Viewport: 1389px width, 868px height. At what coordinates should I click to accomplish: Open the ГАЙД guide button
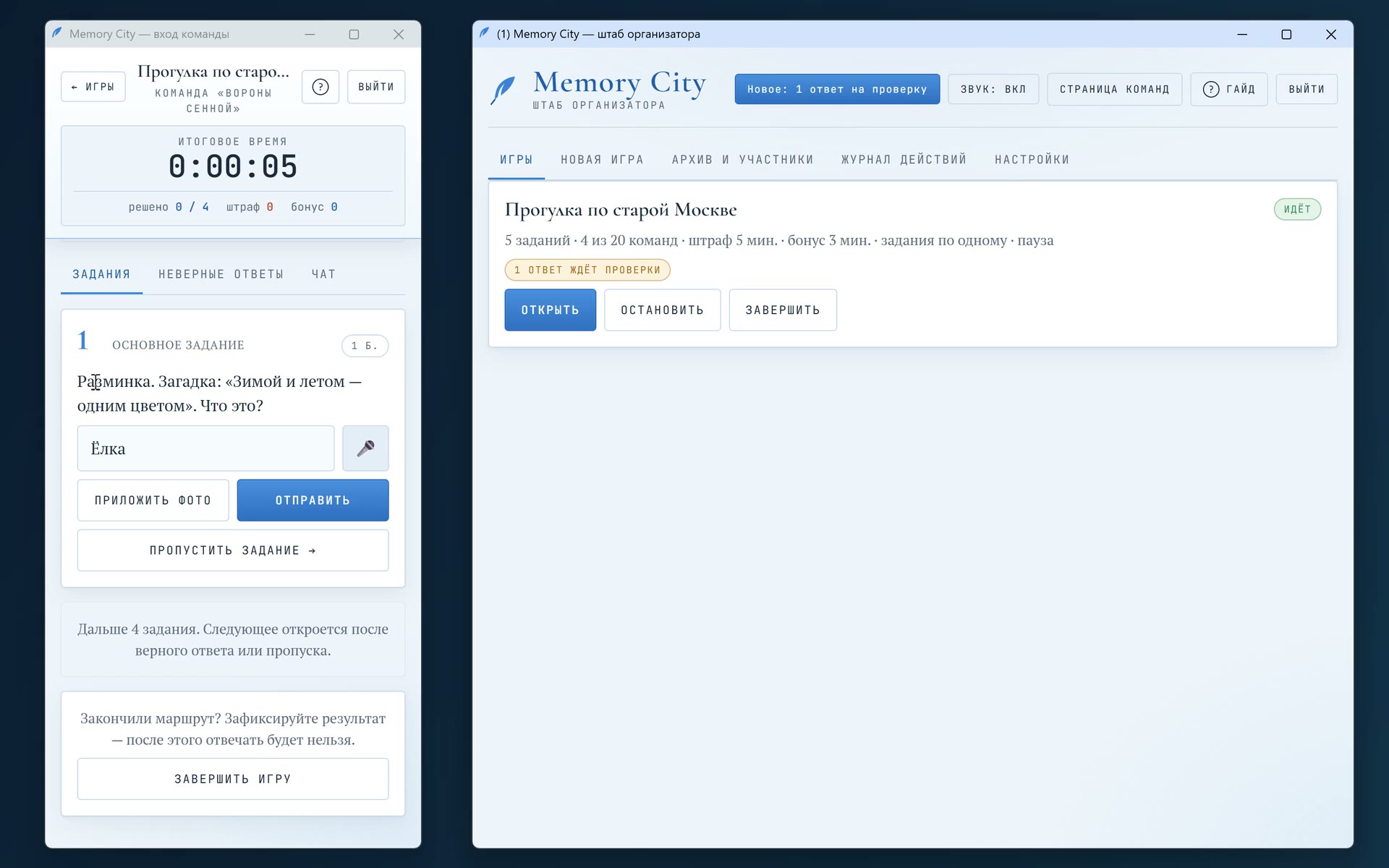[1229, 89]
